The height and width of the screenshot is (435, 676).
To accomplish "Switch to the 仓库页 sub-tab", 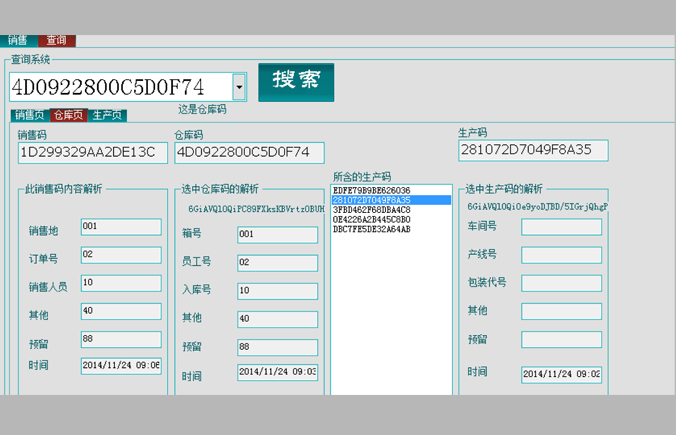I will pos(69,116).
